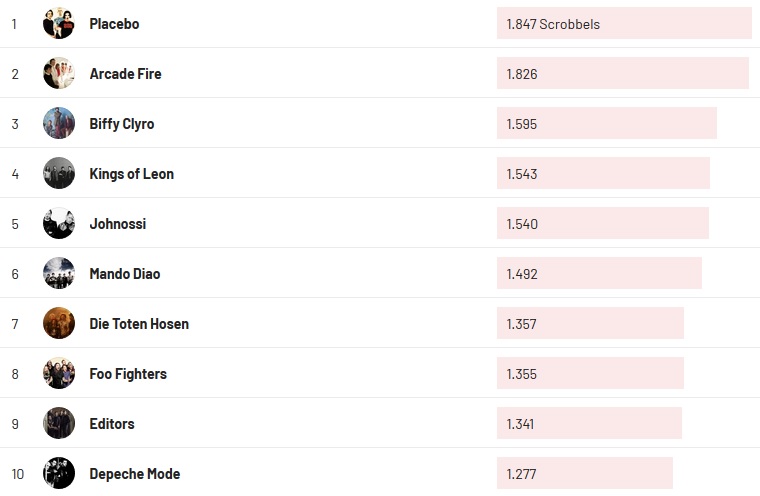
Task: Open the Biffy Clyro name link
Action: [121, 124]
